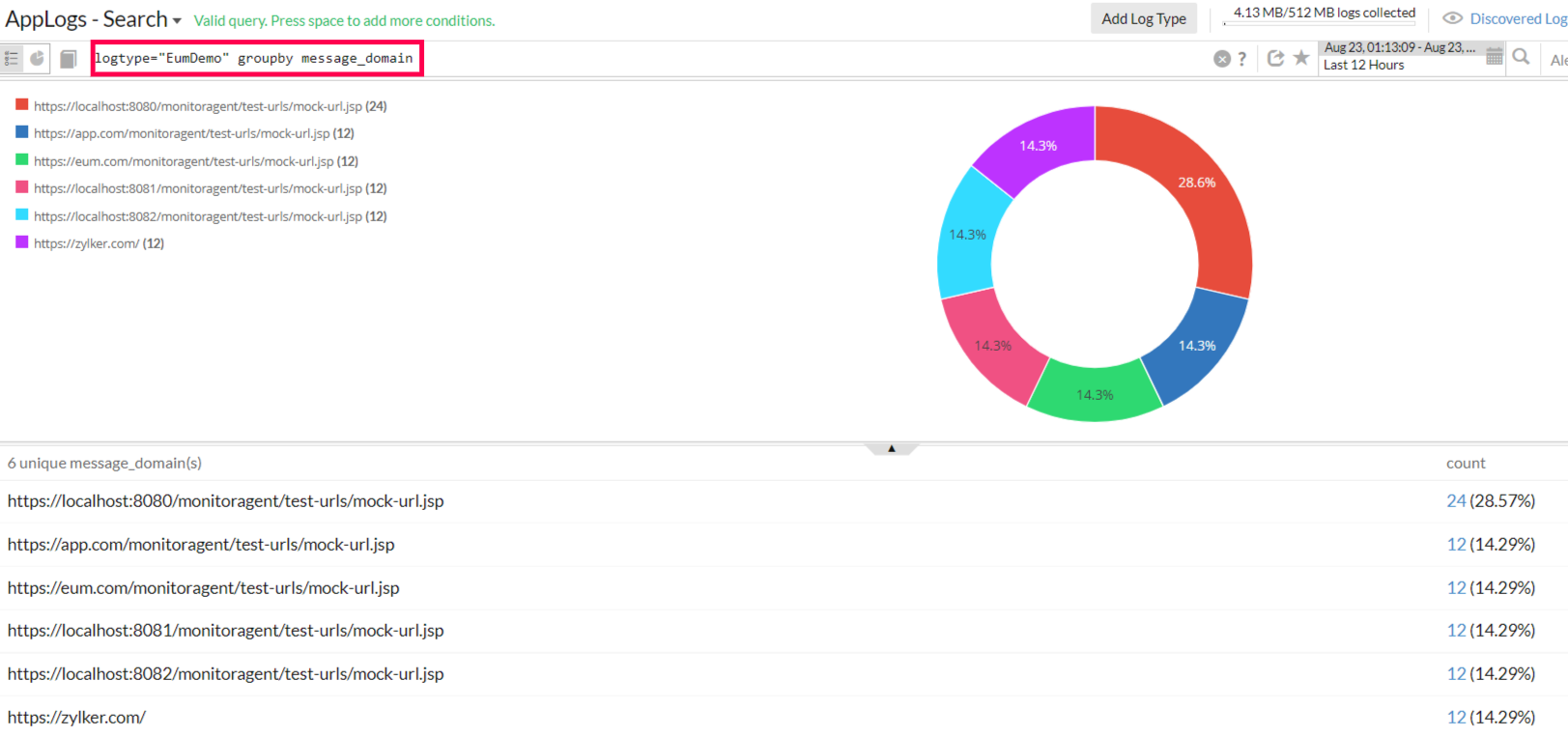
Task: Toggle localhost:8080 legend entry
Action: pos(210,106)
